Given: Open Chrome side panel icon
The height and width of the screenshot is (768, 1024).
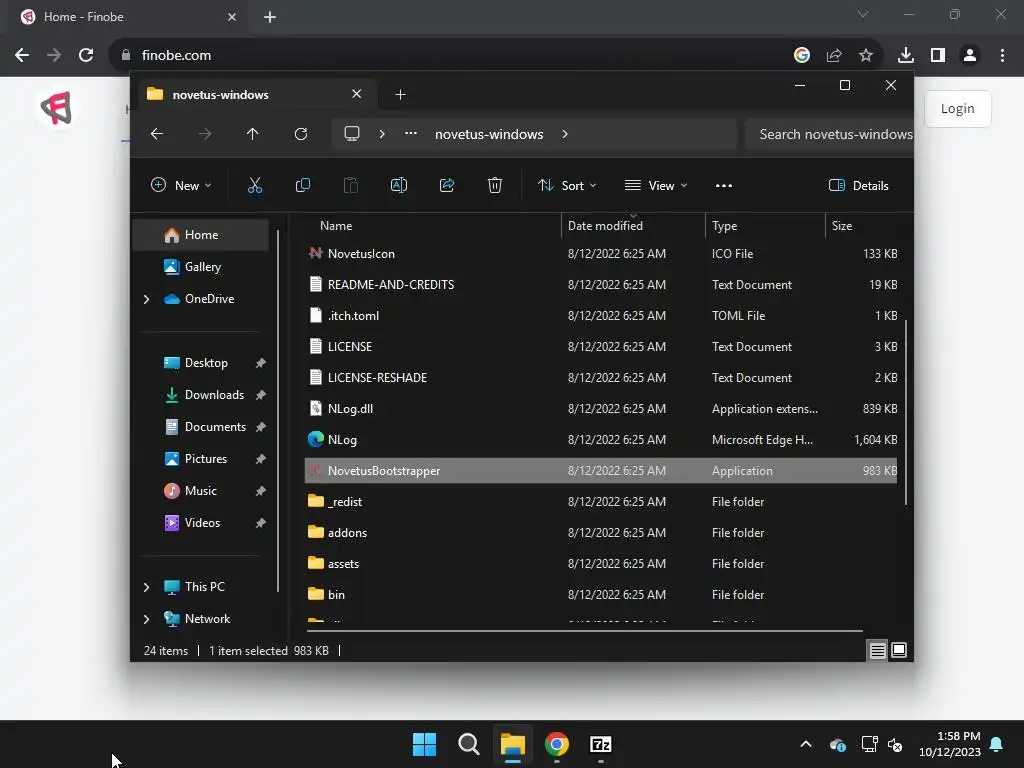Looking at the screenshot, I should (x=938, y=56).
